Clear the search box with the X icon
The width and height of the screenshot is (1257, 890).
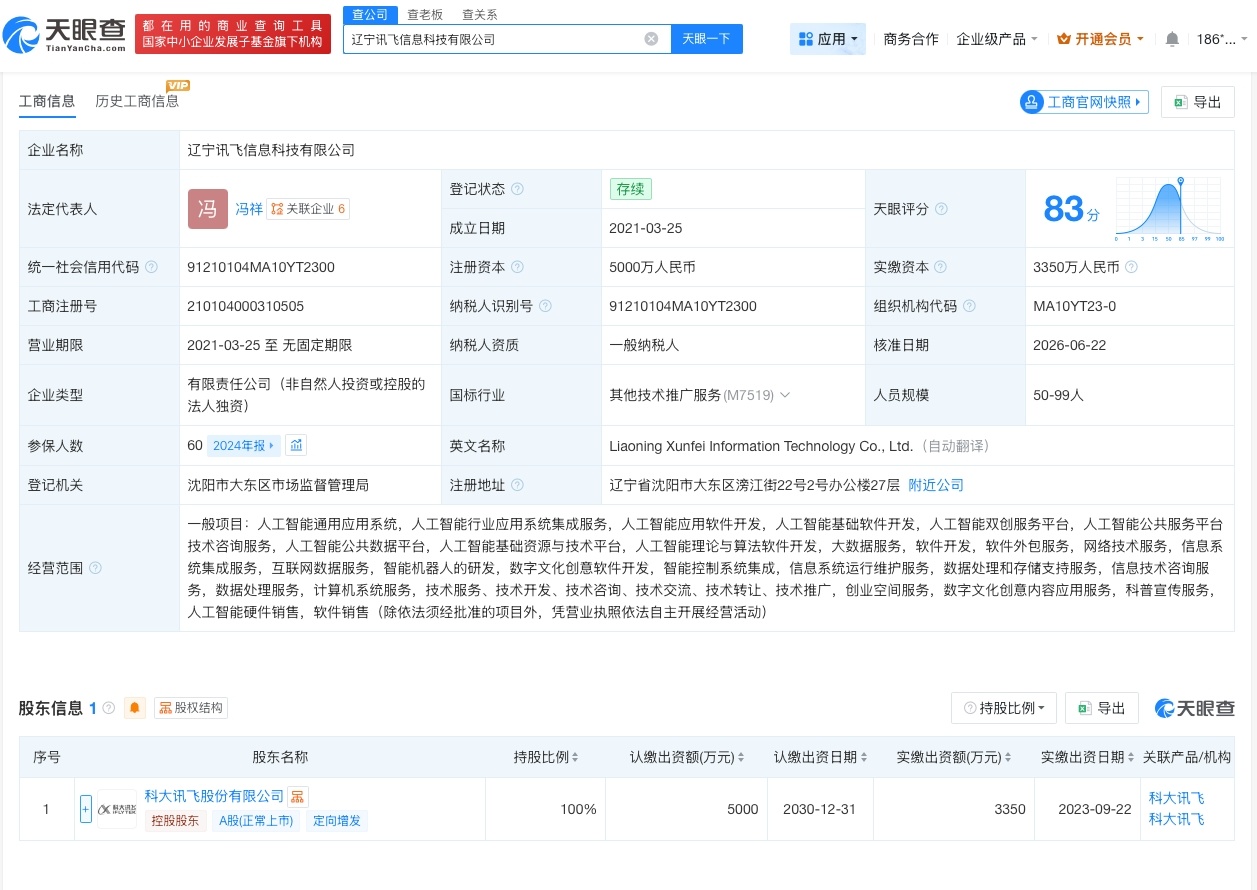[x=651, y=39]
